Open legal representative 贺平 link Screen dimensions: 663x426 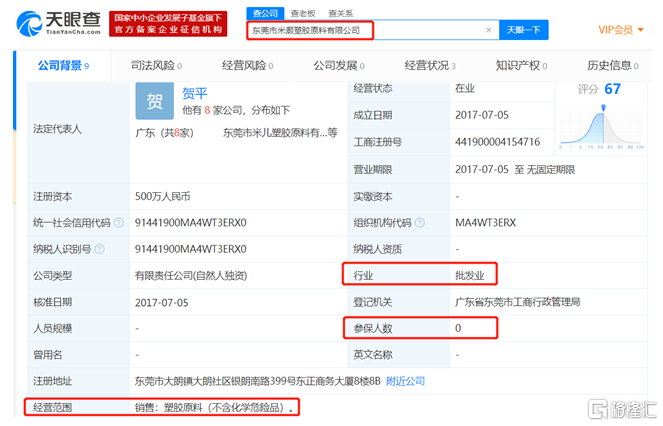pyautogui.click(x=195, y=93)
